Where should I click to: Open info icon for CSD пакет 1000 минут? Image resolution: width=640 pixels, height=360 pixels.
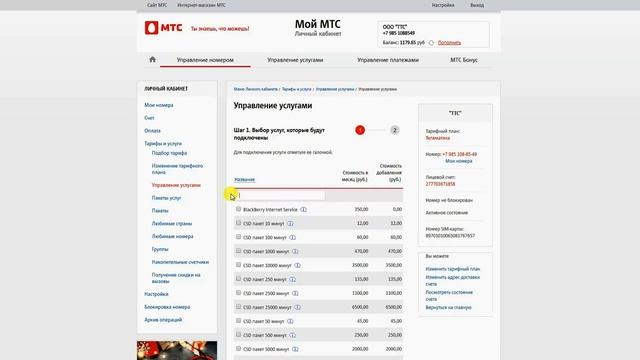pos(295,251)
